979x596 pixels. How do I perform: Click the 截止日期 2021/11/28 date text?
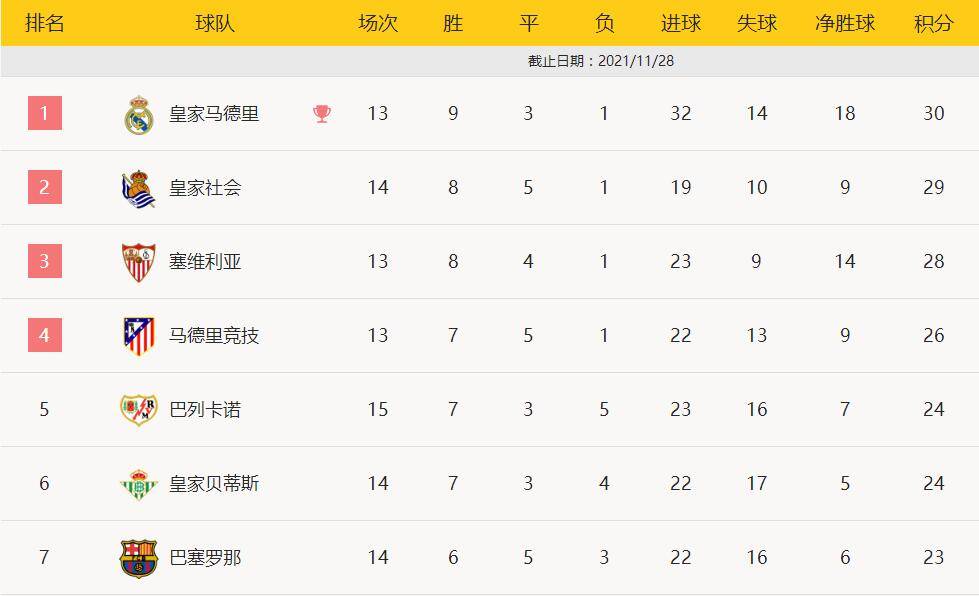(x=601, y=61)
